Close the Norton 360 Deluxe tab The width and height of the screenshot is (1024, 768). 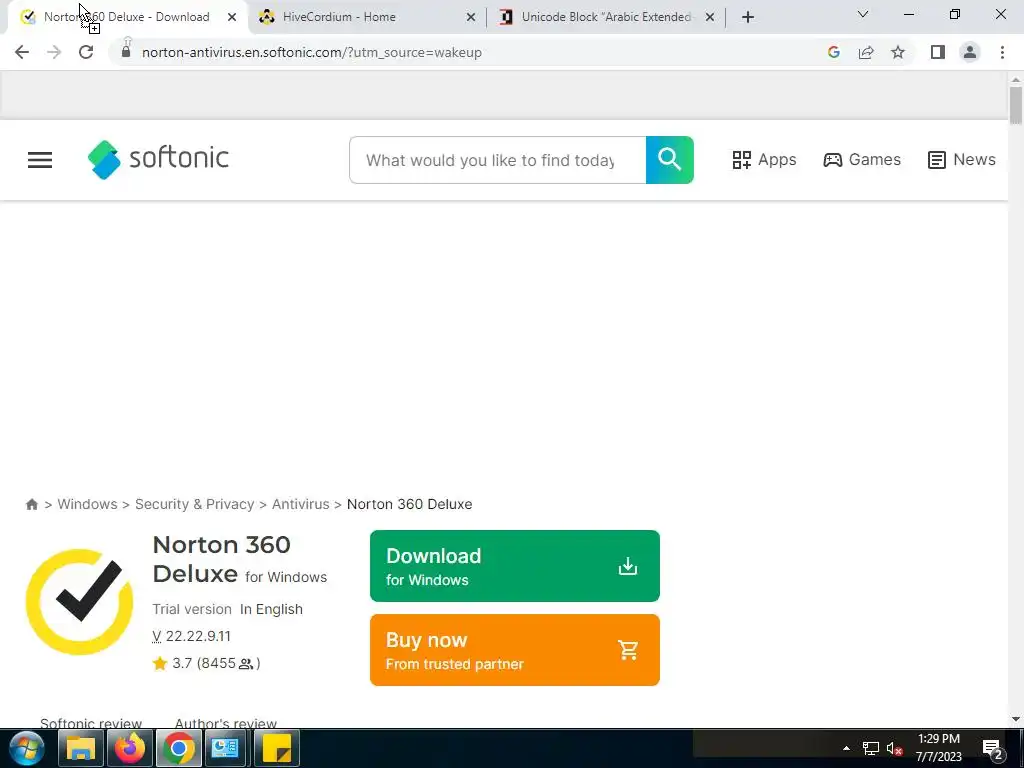232,17
